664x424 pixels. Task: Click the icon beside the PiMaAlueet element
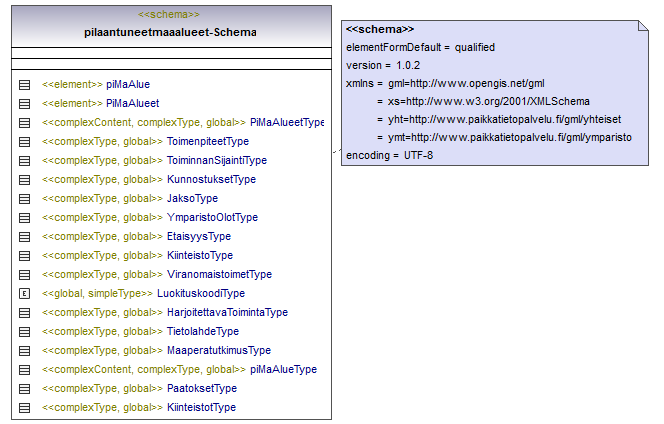(25, 103)
